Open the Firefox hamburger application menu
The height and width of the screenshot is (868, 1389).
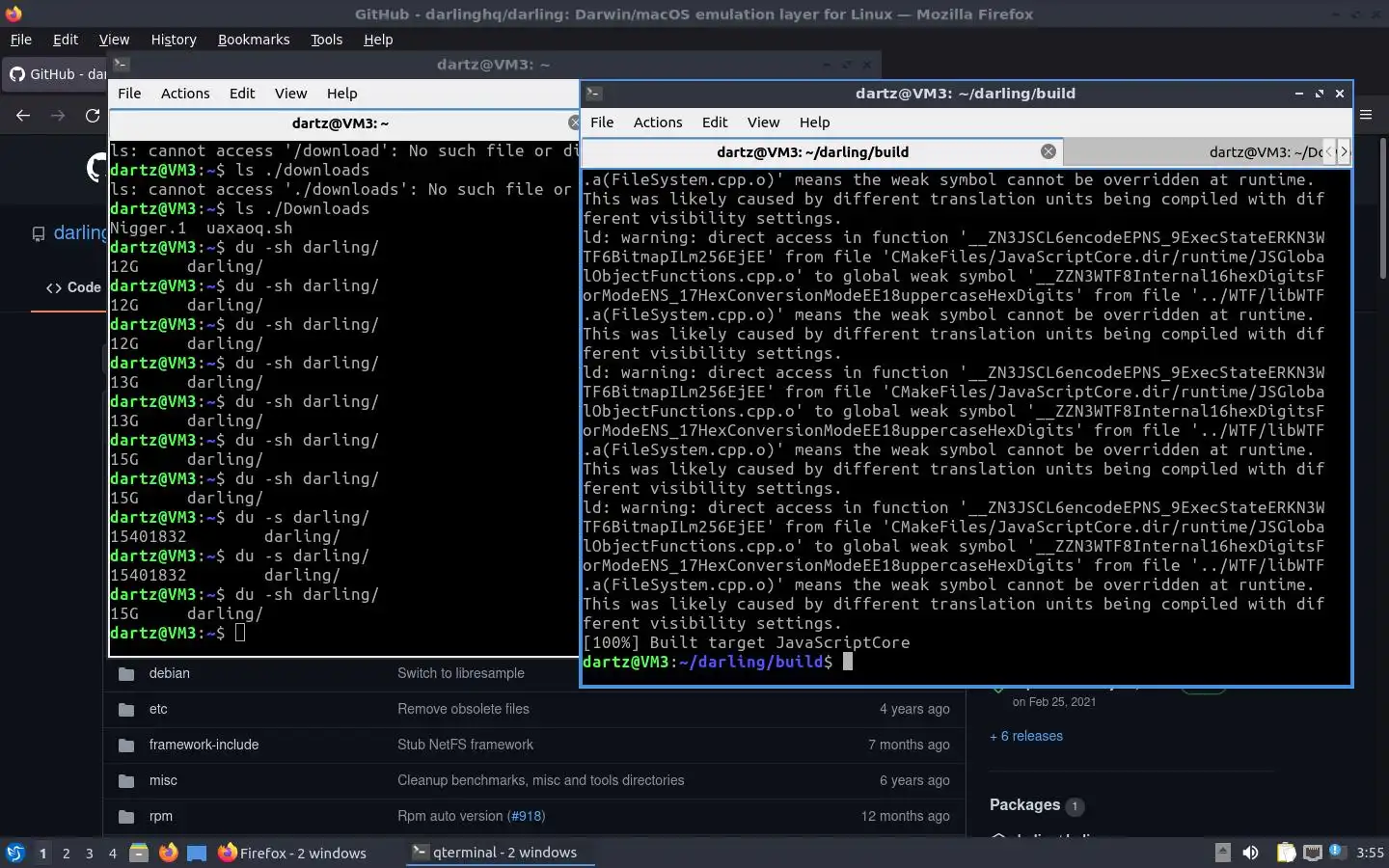pos(1366,115)
